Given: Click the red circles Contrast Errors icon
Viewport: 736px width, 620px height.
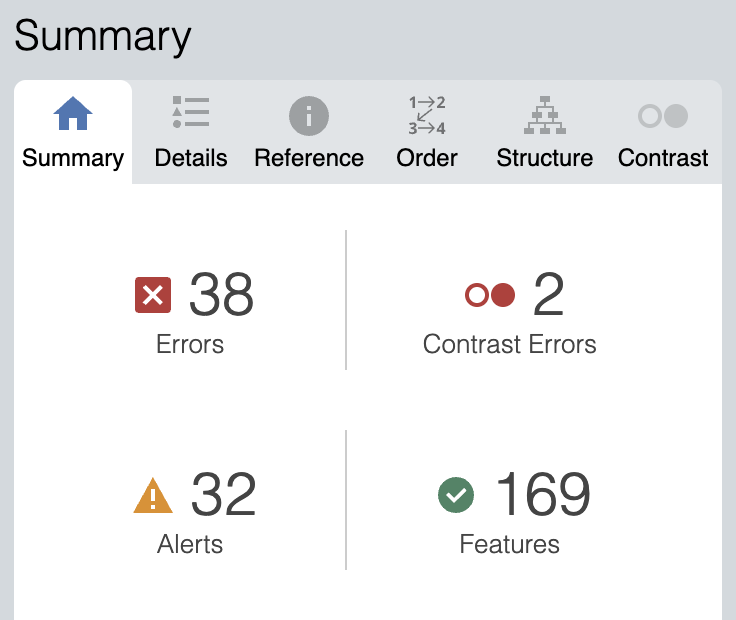Looking at the screenshot, I should tap(490, 295).
